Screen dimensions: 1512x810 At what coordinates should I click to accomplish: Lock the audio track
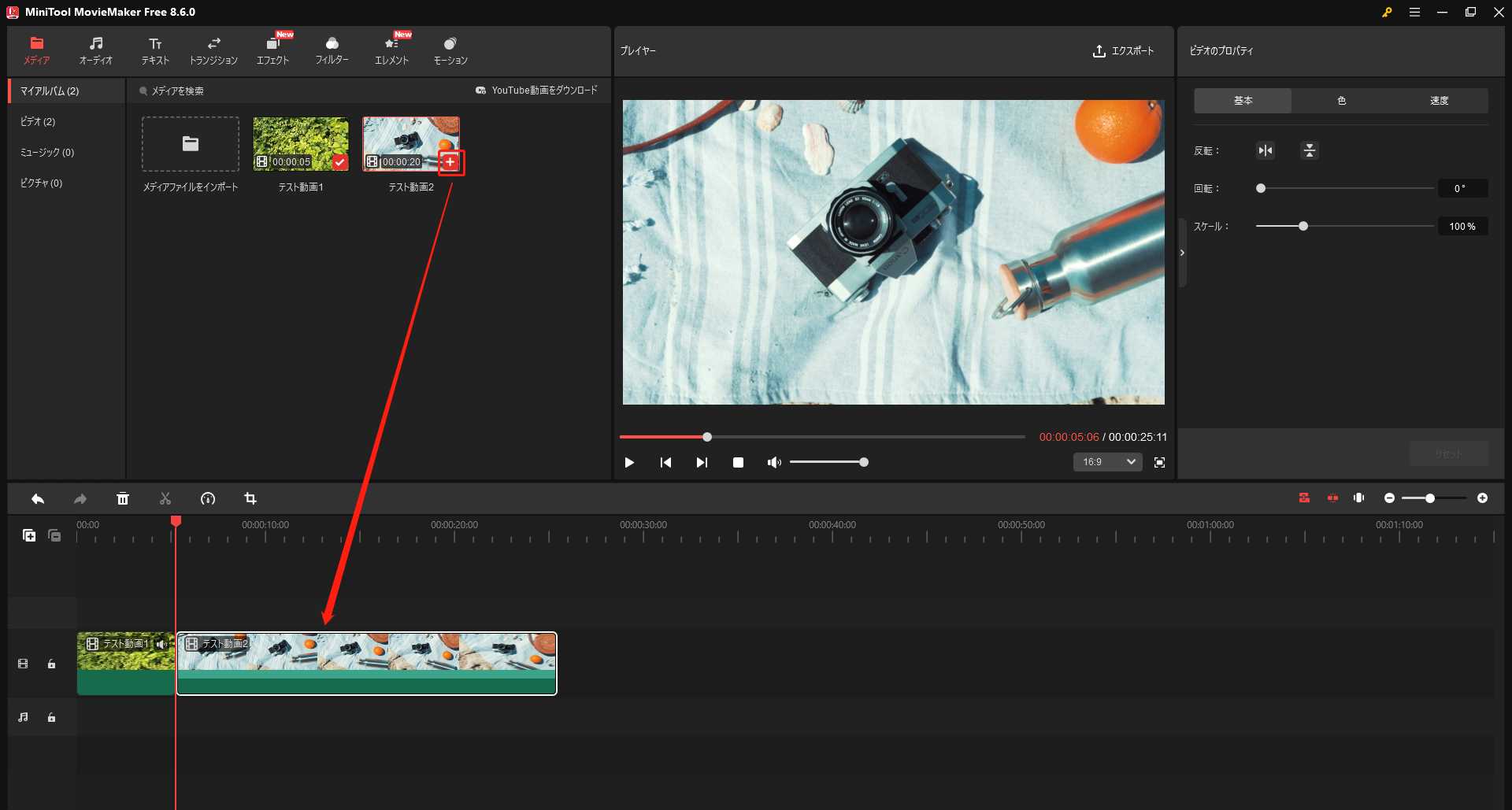(x=51, y=717)
